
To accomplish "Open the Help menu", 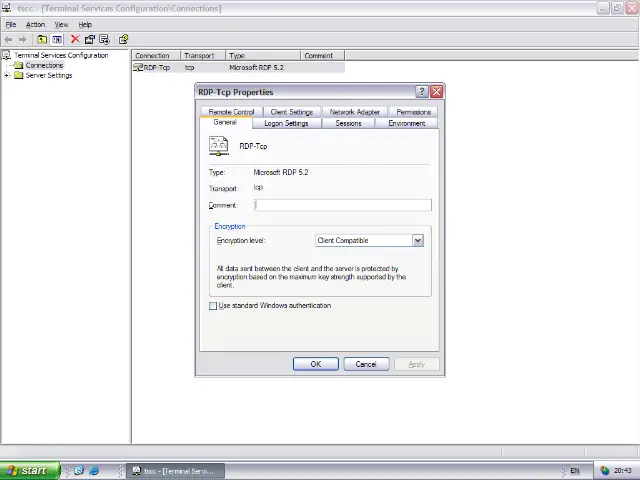I will (x=85, y=24).
